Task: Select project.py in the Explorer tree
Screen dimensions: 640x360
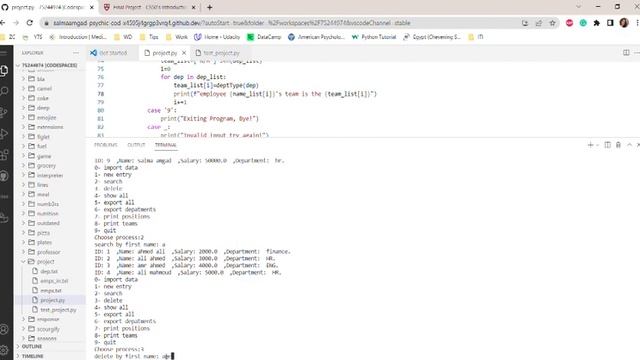Action: [52, 300]
